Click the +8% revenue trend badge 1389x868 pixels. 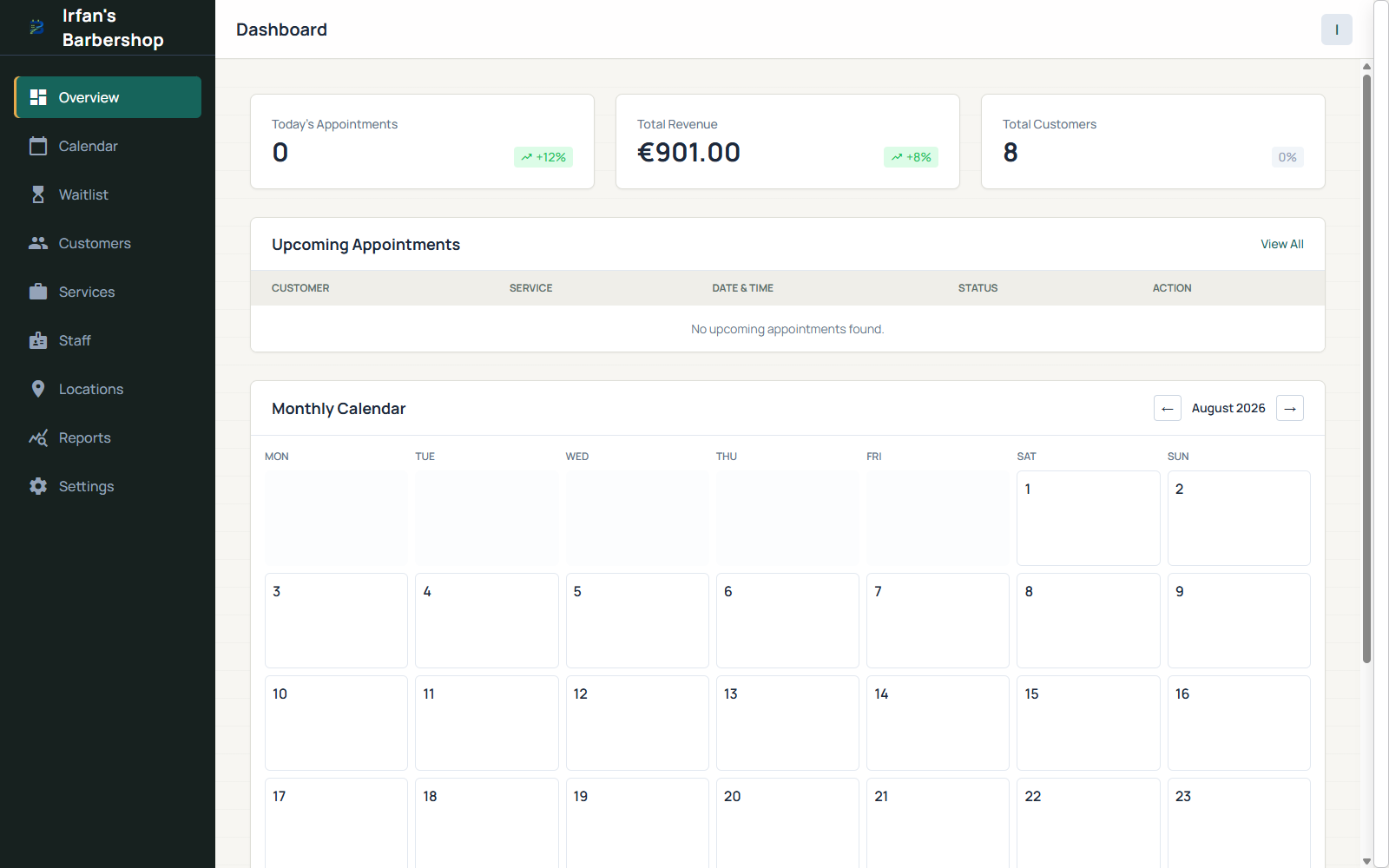coord(912,157)
